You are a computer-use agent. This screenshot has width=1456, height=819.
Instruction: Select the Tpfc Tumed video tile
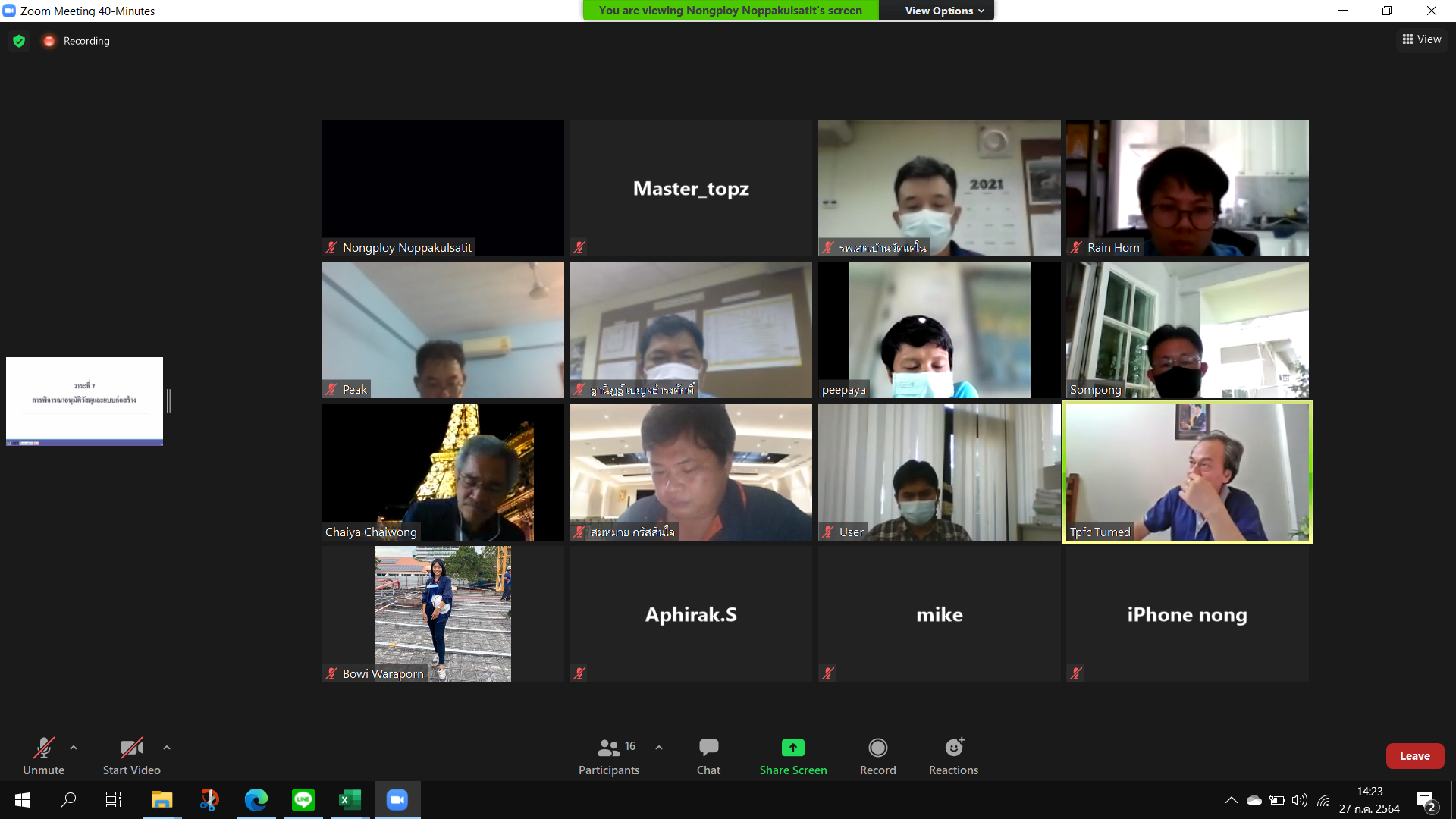pyautogui.click(x=1187, y=472)
